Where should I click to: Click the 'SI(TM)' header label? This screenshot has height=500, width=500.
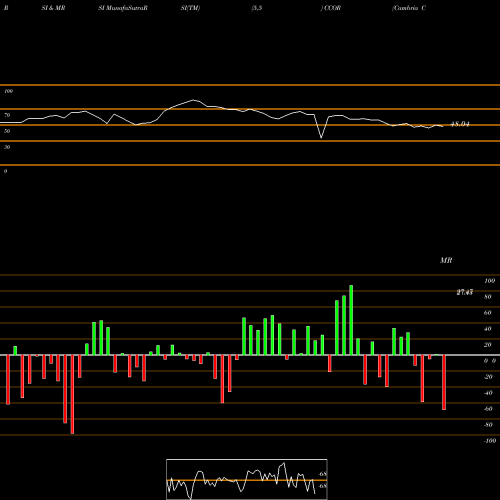[190, 8]
